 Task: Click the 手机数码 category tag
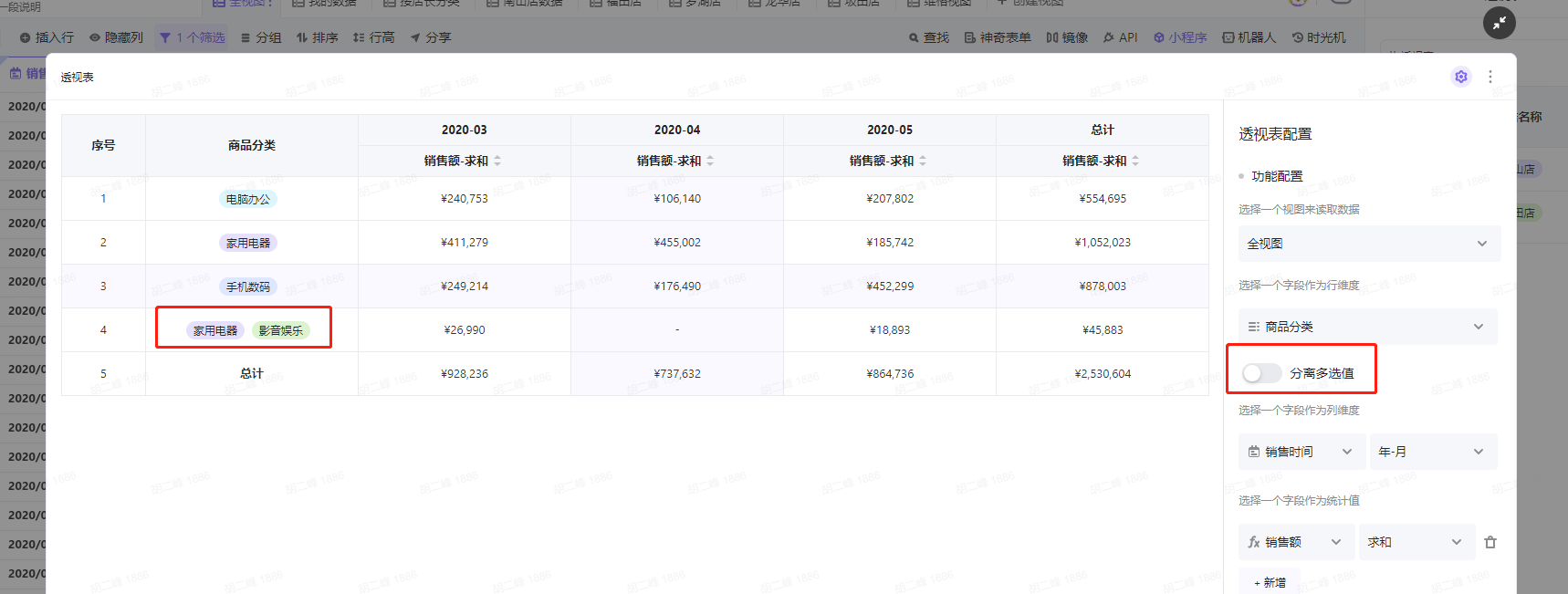tap(248, 287)
